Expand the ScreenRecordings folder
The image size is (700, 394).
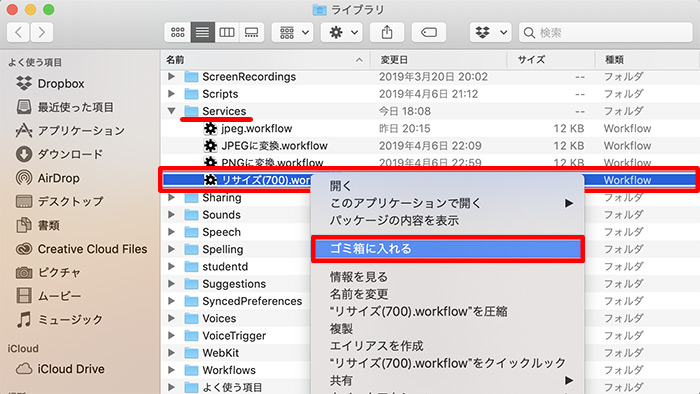(x=171, y=76)
